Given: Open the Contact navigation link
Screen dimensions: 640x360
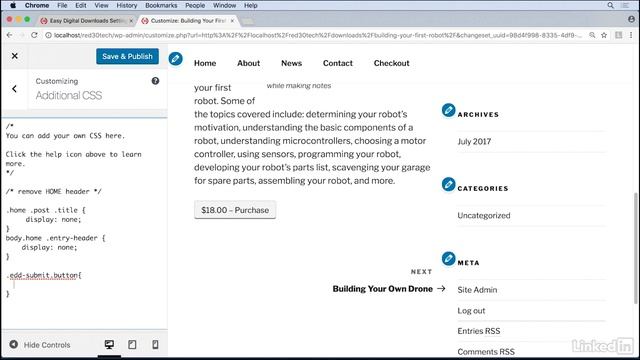Looking at the screenshot, I should click(x=338, y=63).
